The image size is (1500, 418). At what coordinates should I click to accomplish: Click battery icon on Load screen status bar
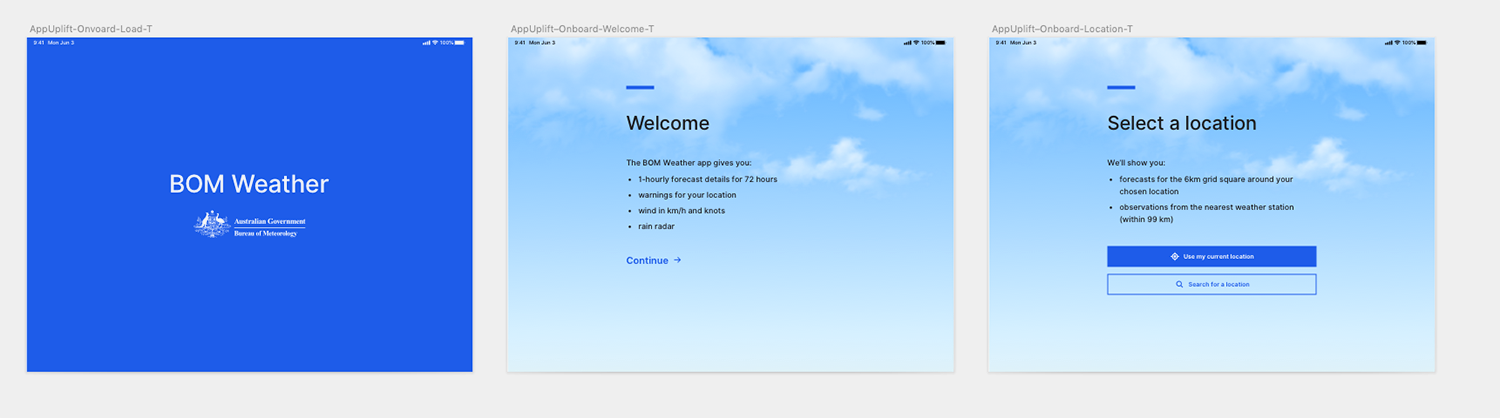pyautogui.click(x=459, y=43)
